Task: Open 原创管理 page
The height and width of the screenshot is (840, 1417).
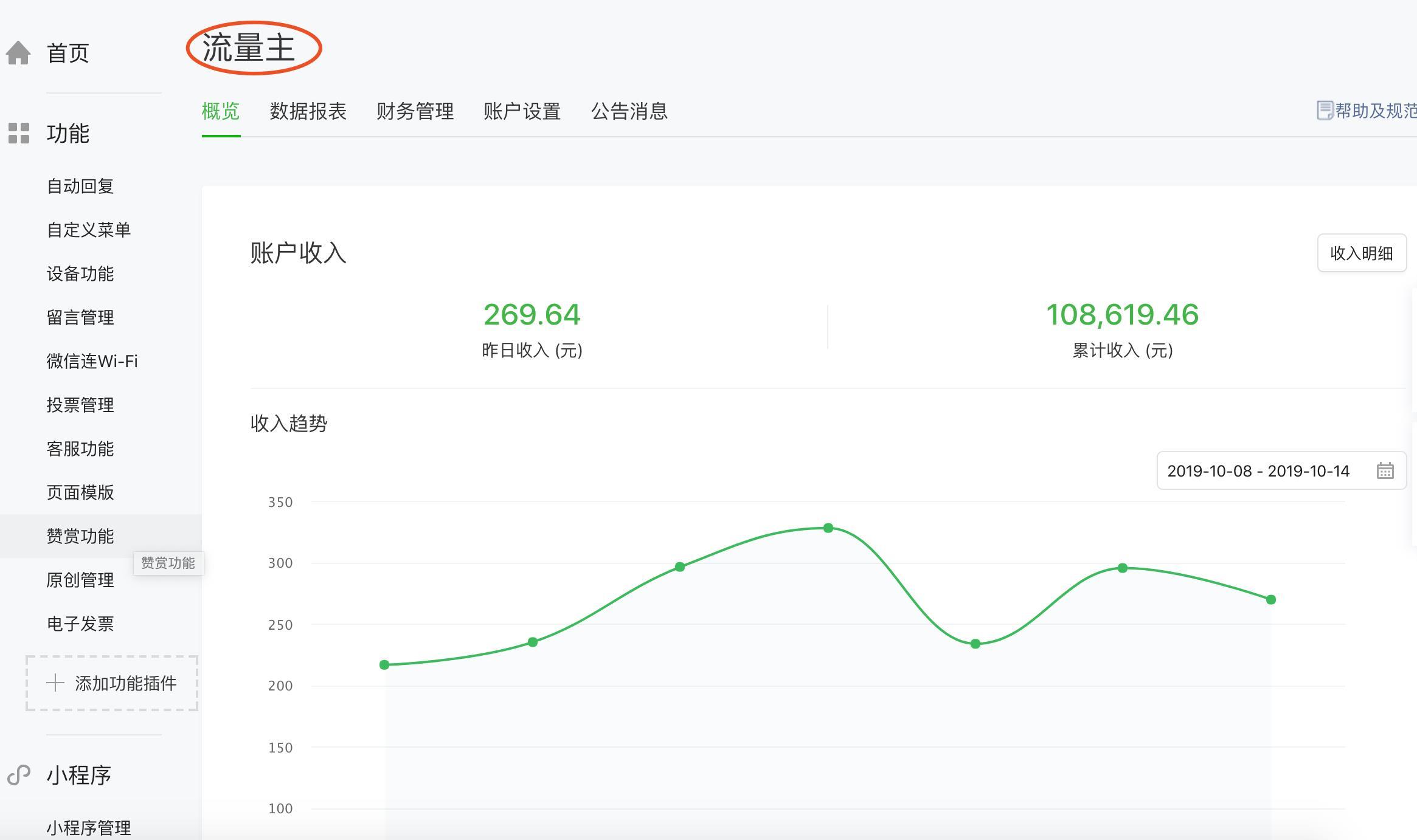Action: (80, 580)
